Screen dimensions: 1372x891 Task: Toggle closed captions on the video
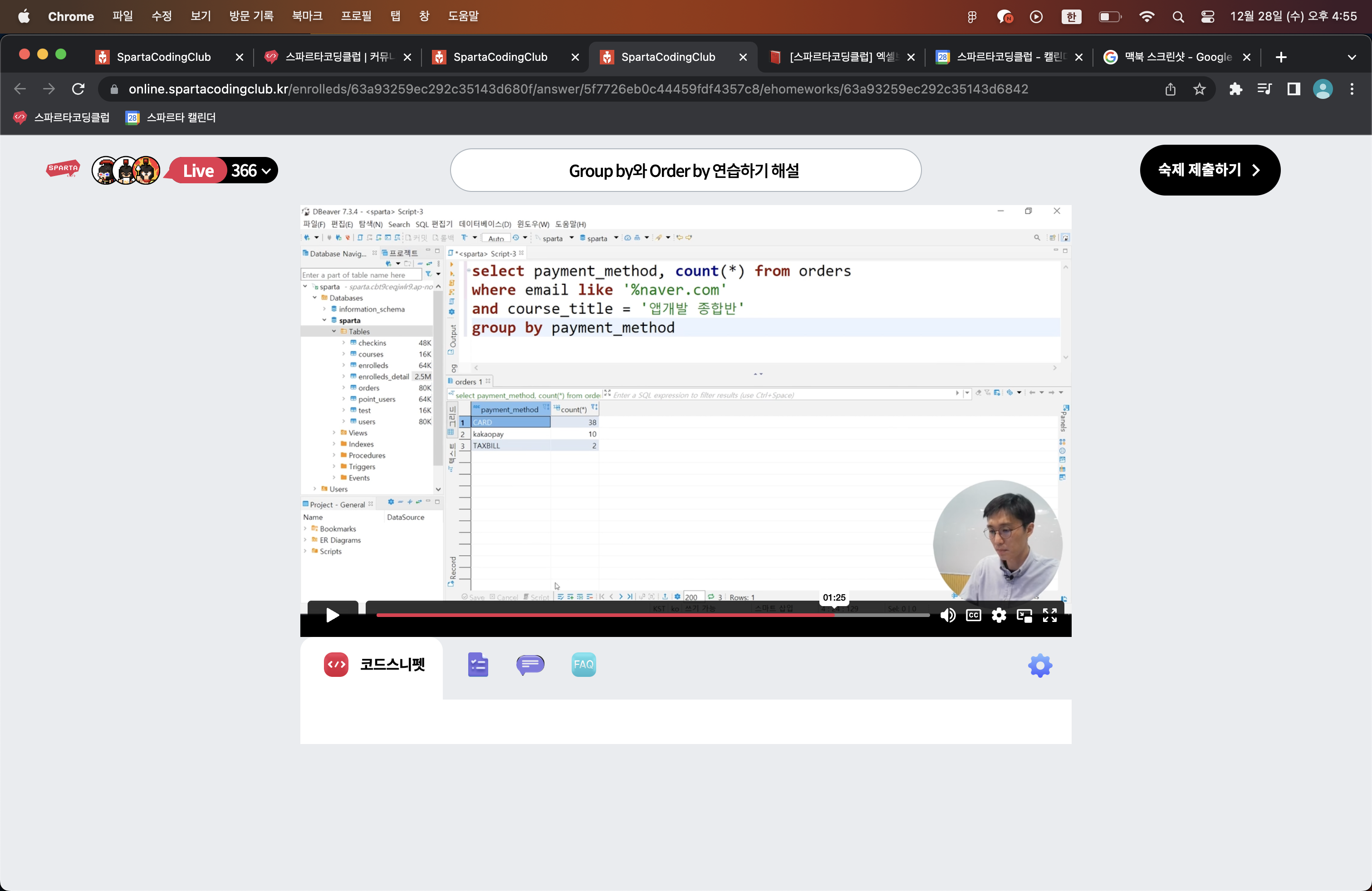point(974,616)
